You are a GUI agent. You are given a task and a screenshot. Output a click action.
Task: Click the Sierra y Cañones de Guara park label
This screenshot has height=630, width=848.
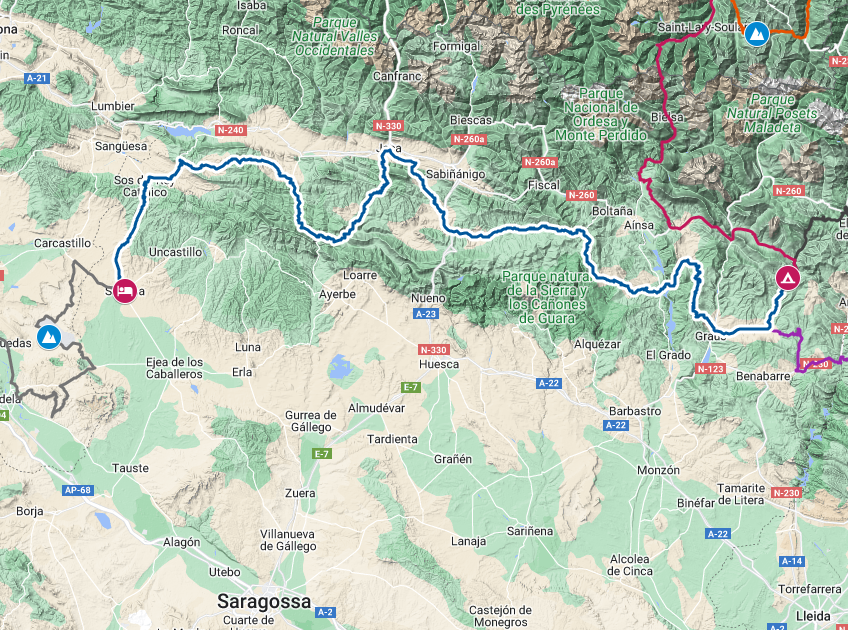click(x=547, y=297)
